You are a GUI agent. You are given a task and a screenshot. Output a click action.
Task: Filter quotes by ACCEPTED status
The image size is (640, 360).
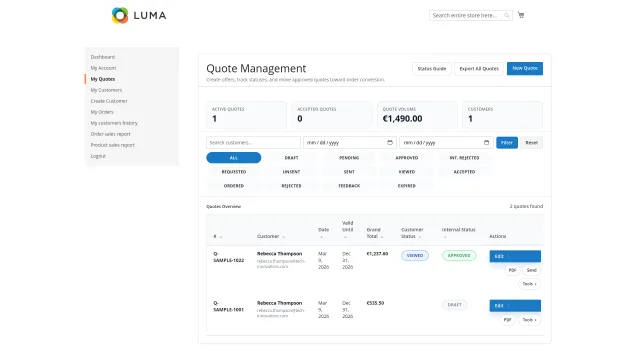(464, 172)
